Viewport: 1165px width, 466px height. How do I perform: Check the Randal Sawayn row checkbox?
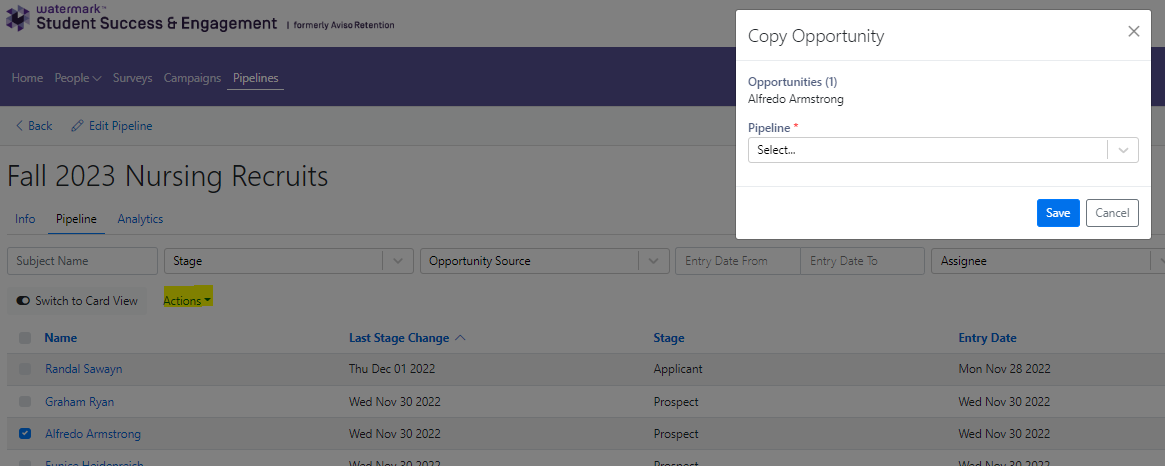point(25,369)
